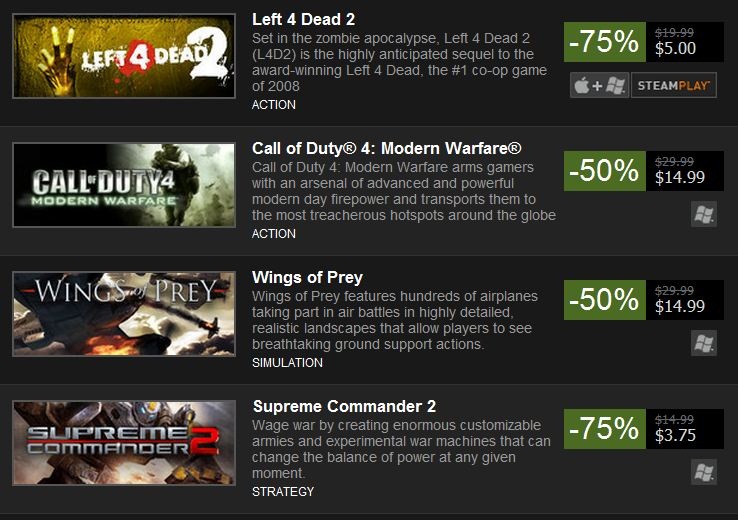The height and width of the screenshot is (520, 738).
Task: Open the Left 4 Dead 2 title link
Action: [x=304, y=19]
